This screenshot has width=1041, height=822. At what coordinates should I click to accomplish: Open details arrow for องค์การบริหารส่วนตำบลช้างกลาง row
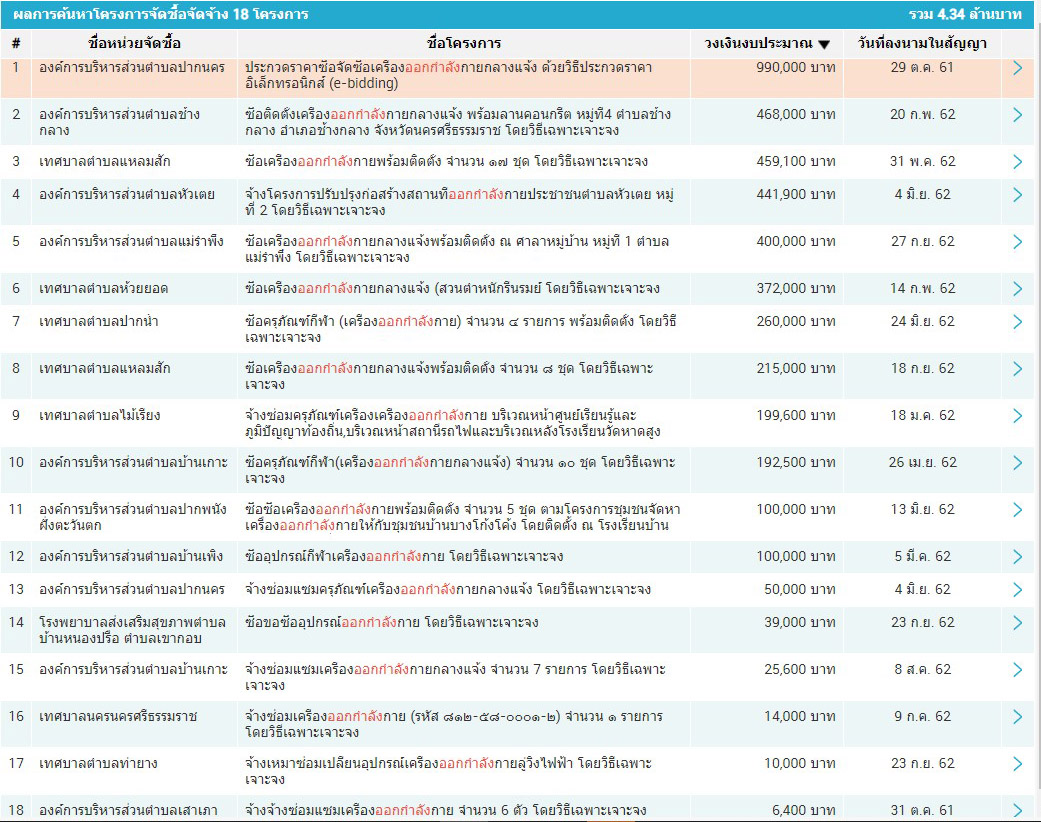(1017, 115)
